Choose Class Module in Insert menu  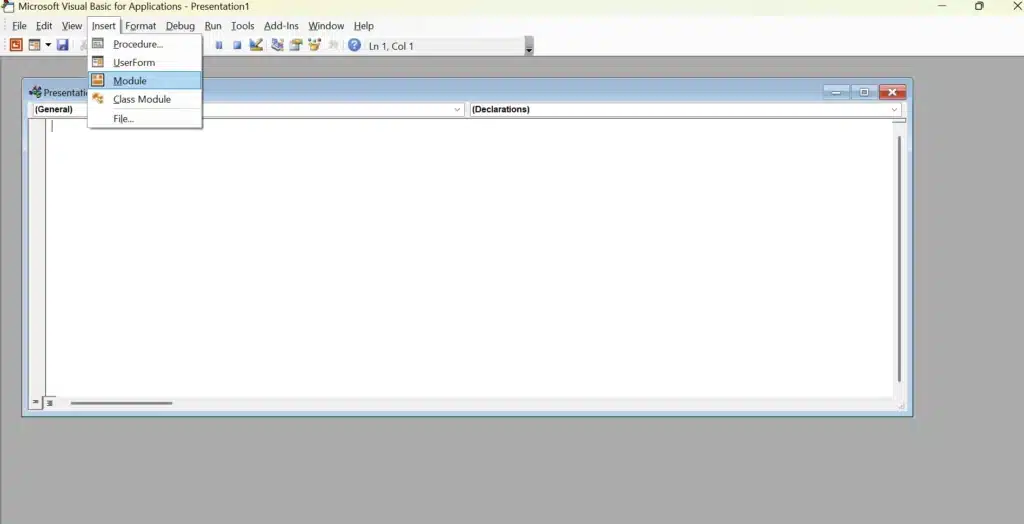tap(141, 99)
